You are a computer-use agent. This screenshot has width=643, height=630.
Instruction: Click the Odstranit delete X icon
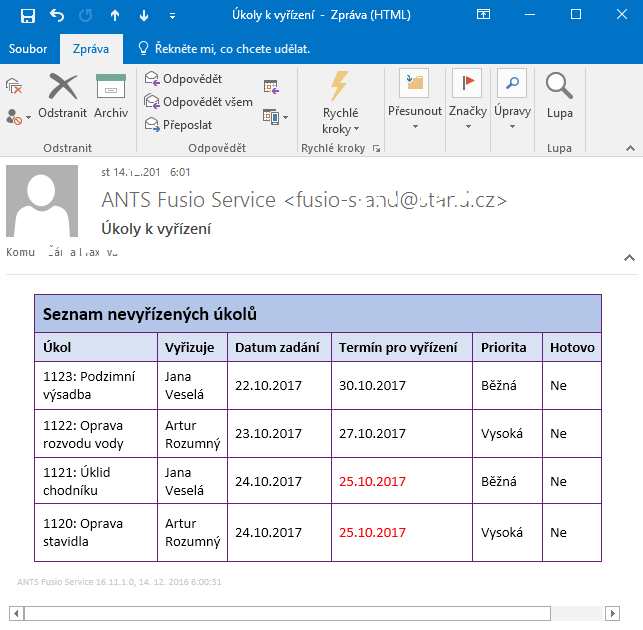coord(63,86)
